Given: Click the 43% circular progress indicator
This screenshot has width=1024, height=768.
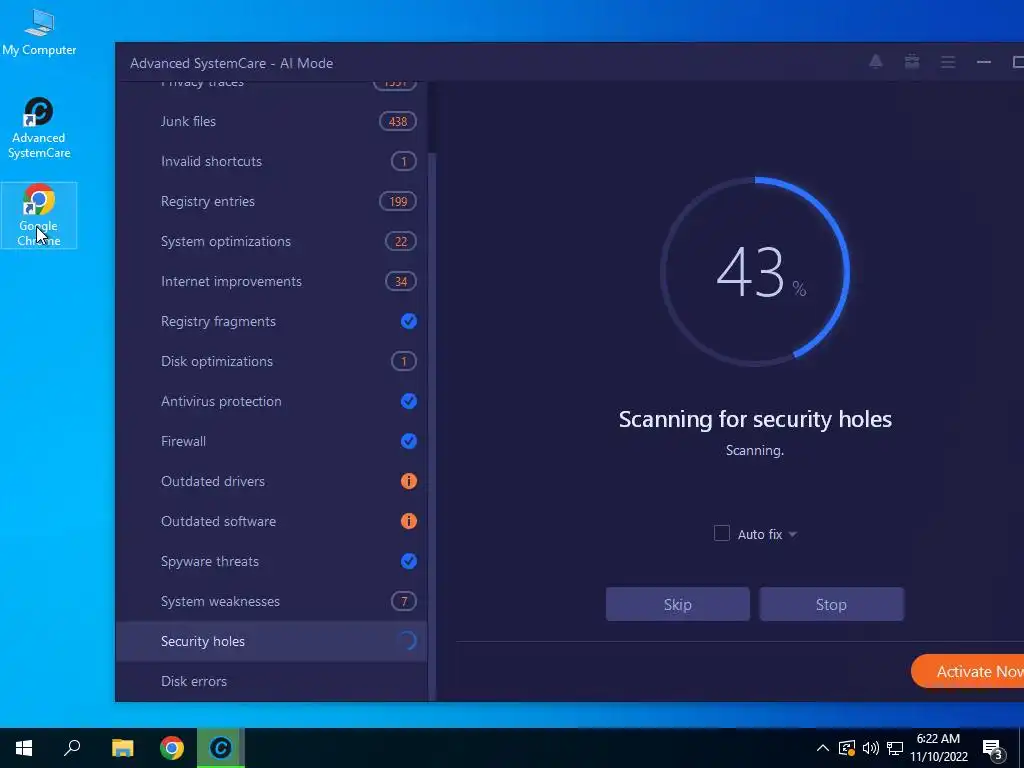Looking at the screenshot, I should click(x=755, y=271).
